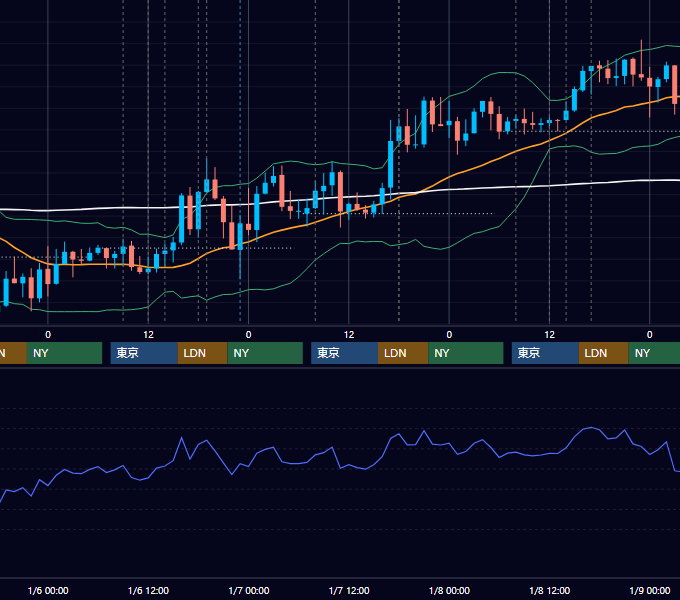Select the NY session bar spanning 1/8 00:00

[466, 353]
